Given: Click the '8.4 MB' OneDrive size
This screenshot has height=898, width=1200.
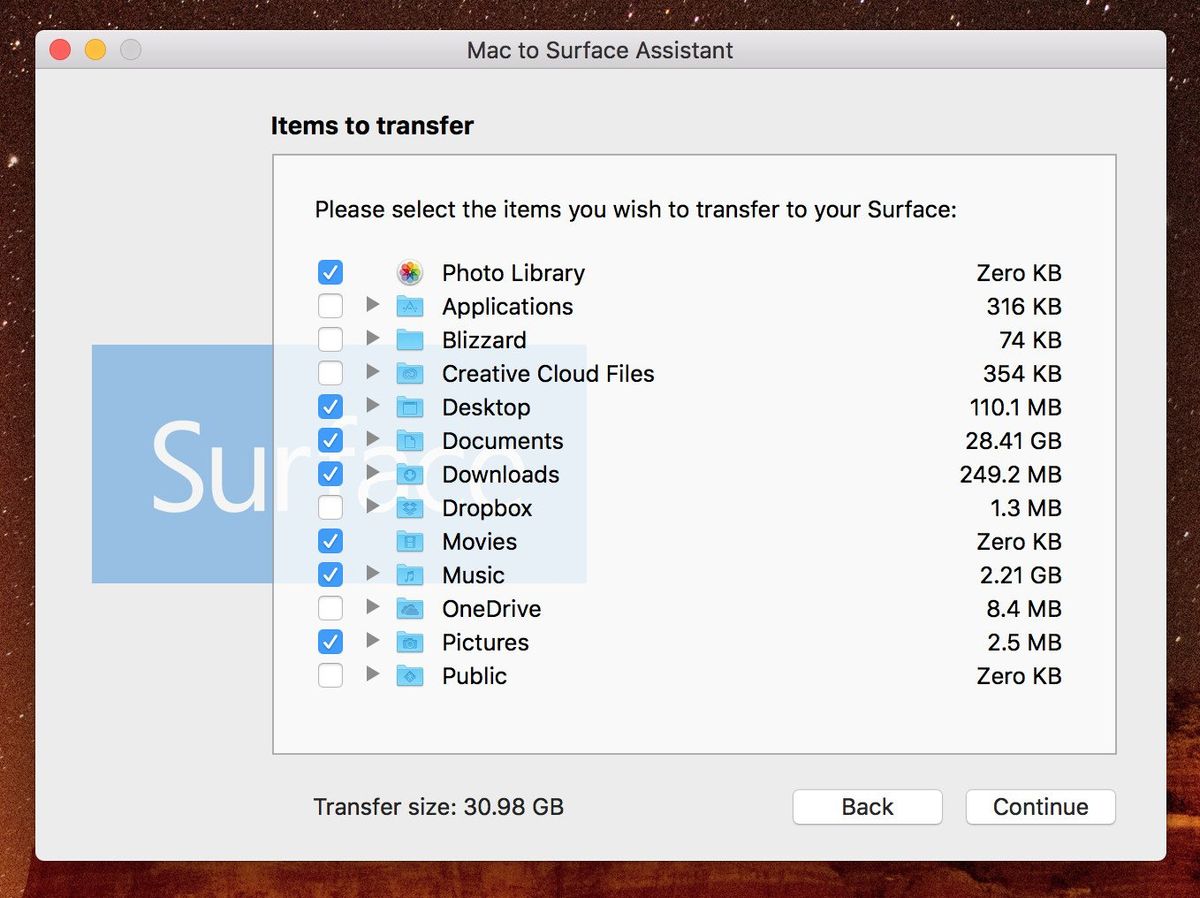Looking at the screenshot, I should 1024,609.
